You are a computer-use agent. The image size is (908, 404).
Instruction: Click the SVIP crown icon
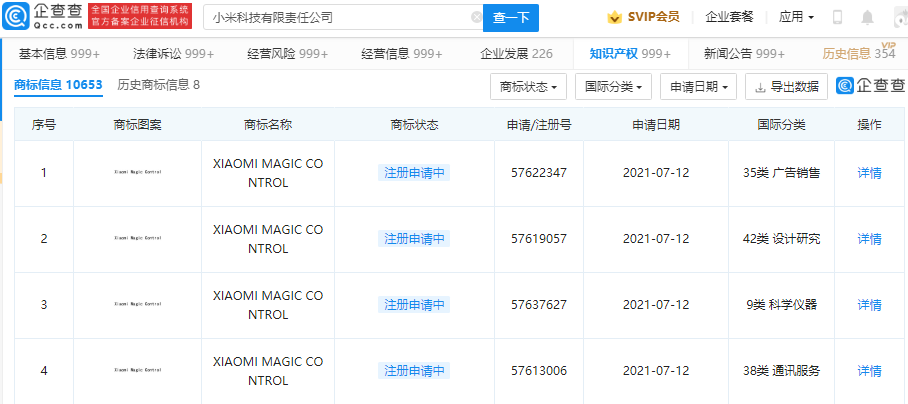614,17
